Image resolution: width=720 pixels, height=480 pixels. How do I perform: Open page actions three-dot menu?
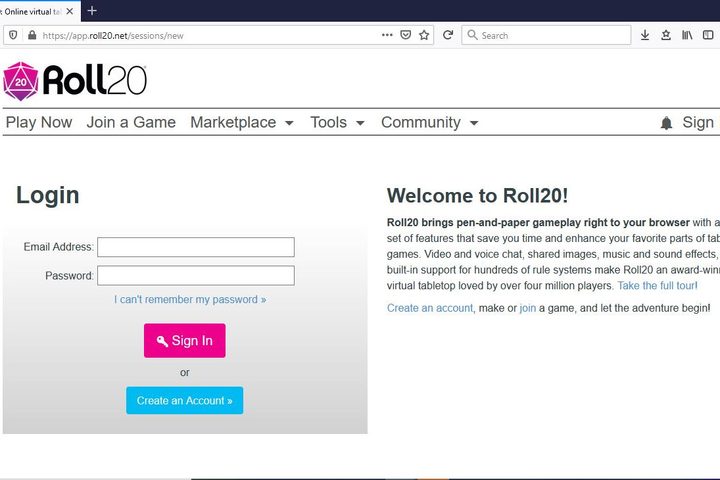[387, 35]
